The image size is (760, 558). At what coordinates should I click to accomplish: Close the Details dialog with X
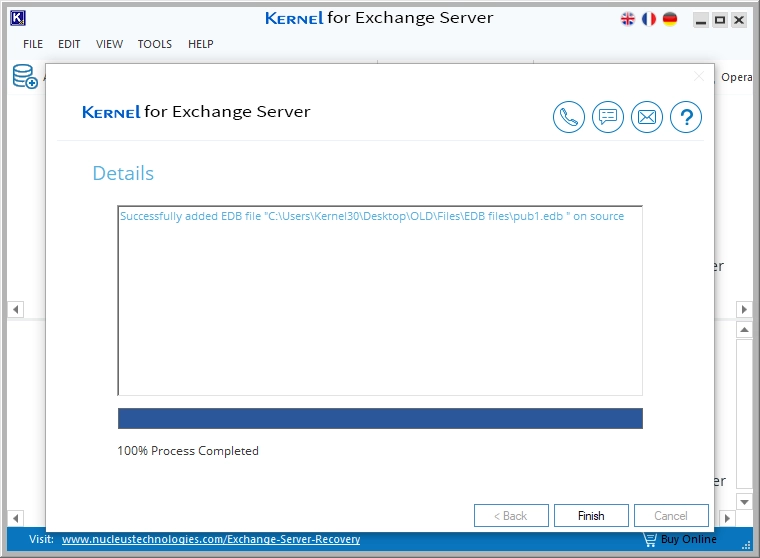(x=699, y=76)
